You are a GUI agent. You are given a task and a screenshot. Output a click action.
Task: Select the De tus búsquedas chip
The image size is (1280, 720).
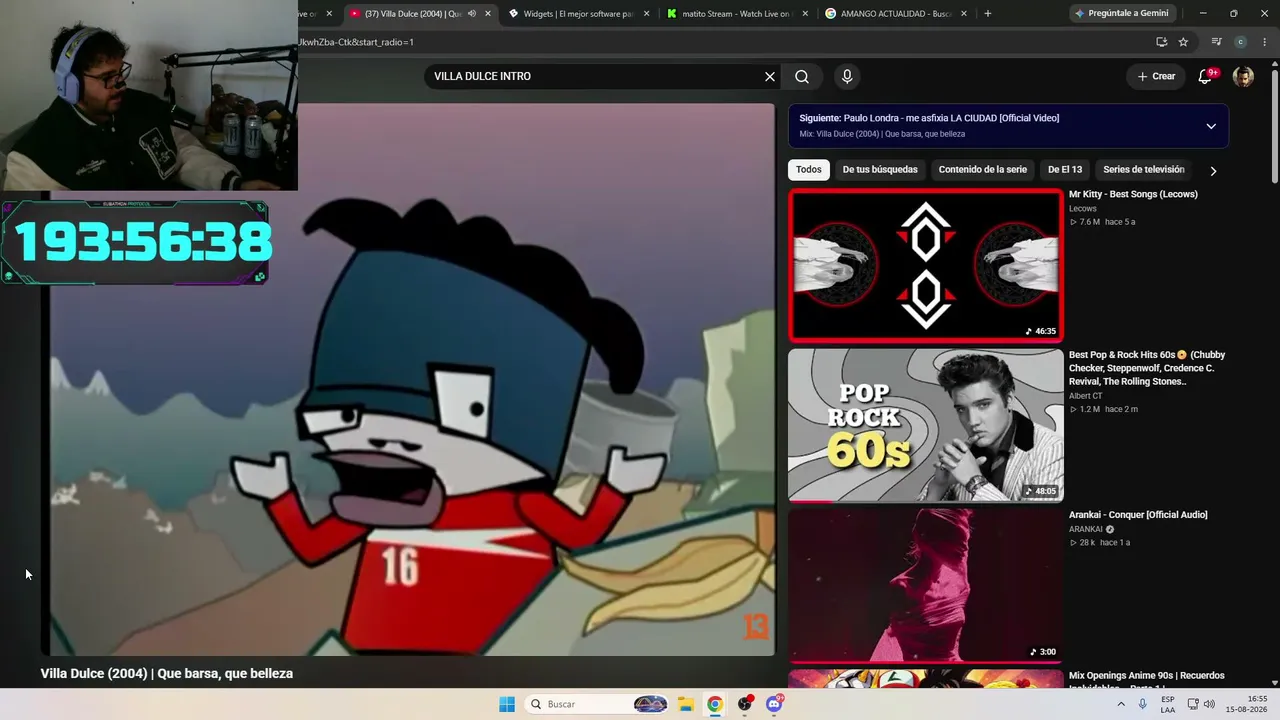880,170
